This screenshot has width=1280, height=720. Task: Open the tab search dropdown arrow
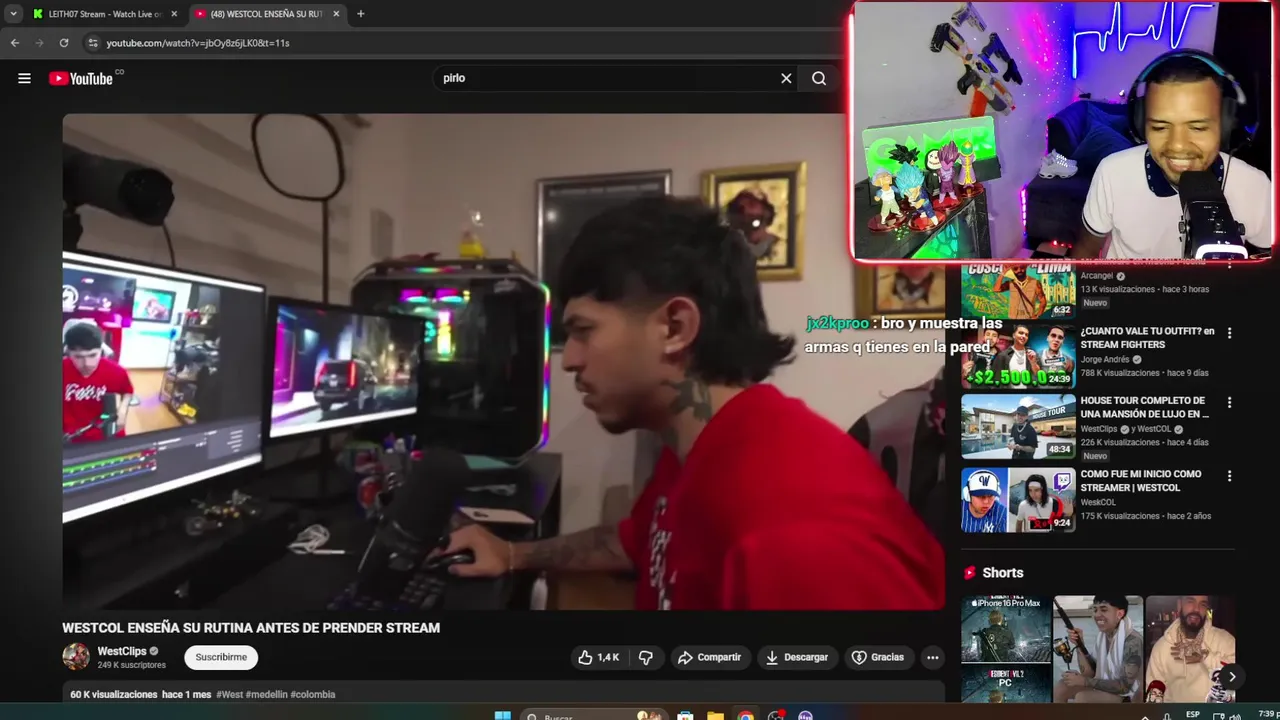tap(13, 14)
